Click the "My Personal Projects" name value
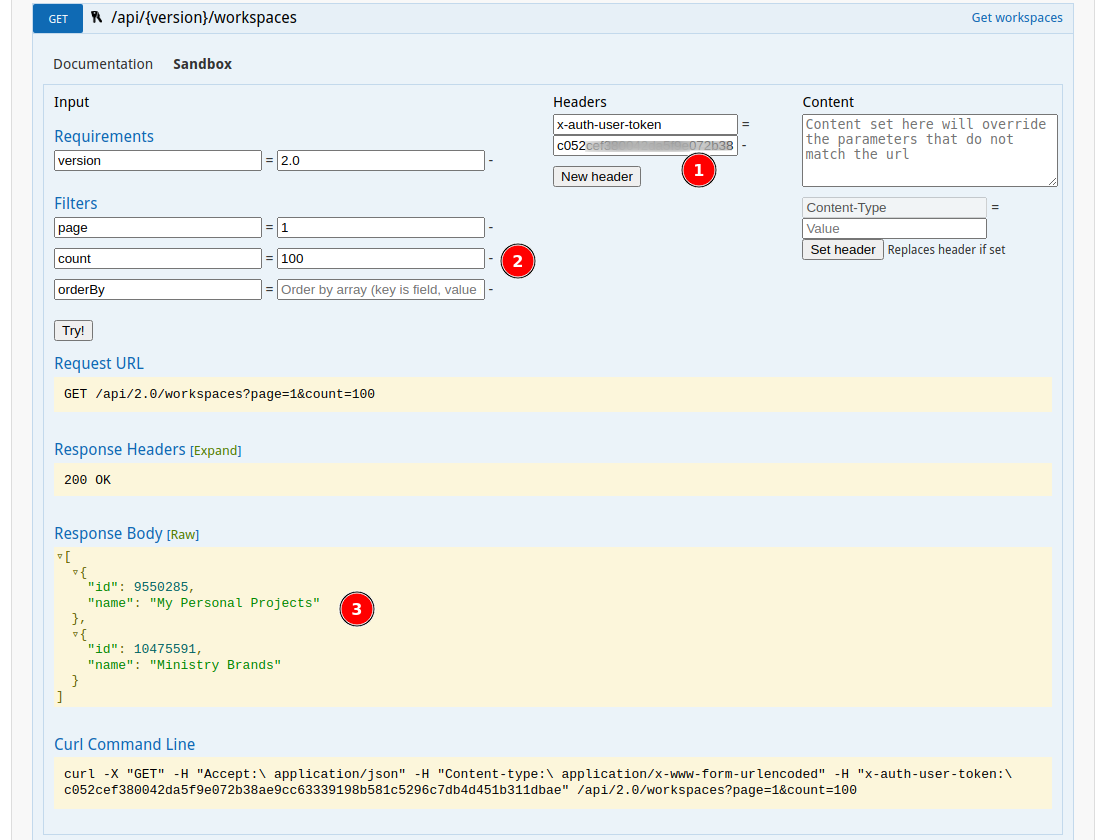Screen dimensions: 1104x840 pos(234,603)
